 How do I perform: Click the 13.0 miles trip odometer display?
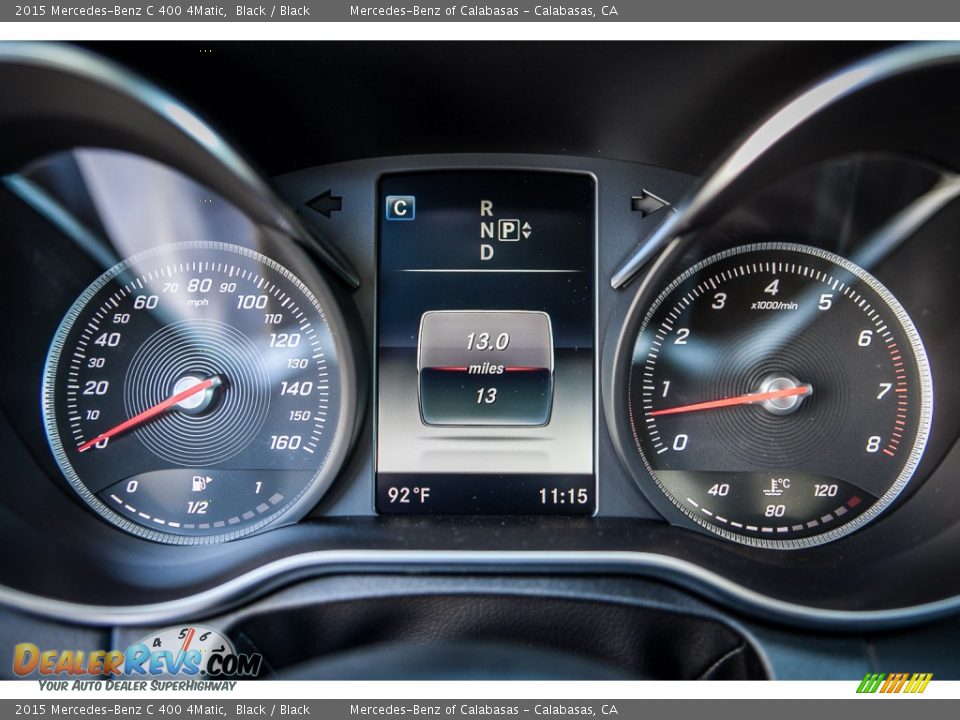[x=487, y=352]
